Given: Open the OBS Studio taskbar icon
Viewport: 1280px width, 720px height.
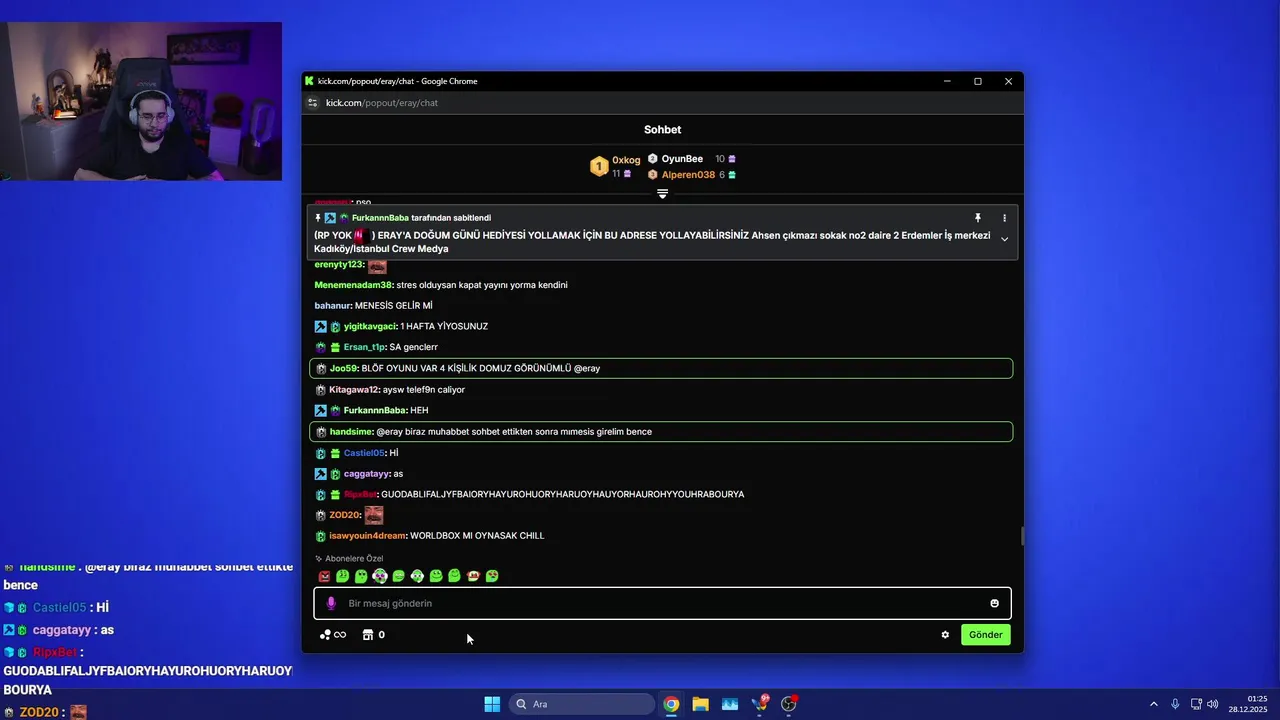Looking at the screenshot, I should pyautogui.click(x=789, y=704).
